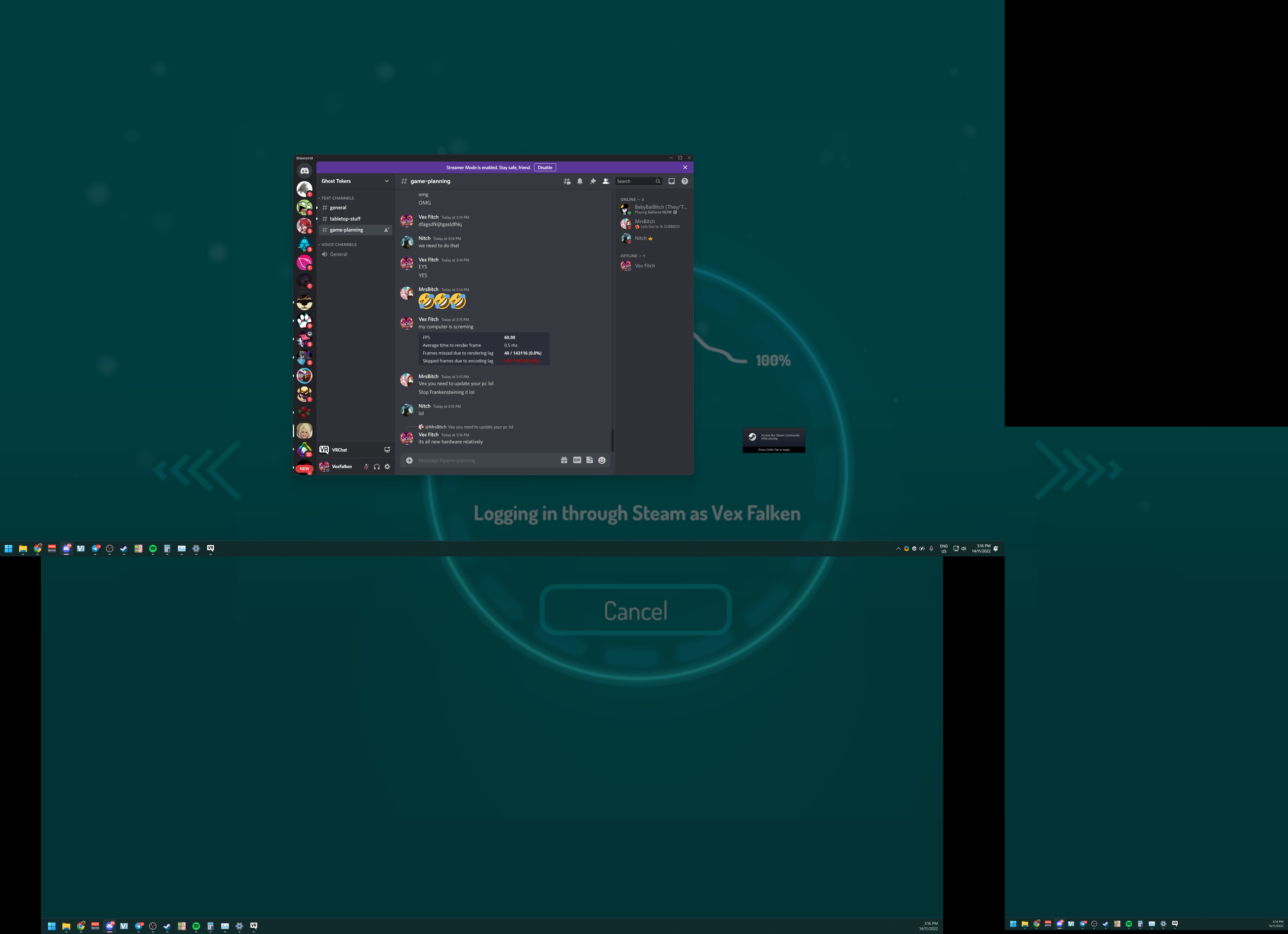Collapse the Text Channels category
Viewport: 1288px width, 934px height.
(x=337, y=198)
